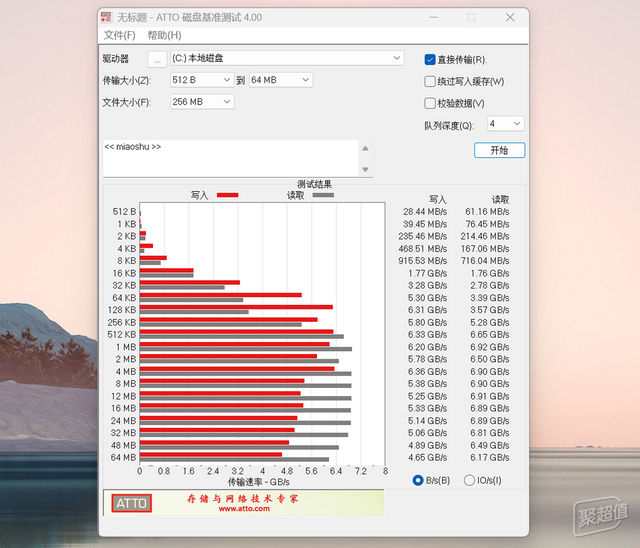This screenshot has width=640, height=548.
Task: Click the 3.57 GB/s read value
Action: 490,310
